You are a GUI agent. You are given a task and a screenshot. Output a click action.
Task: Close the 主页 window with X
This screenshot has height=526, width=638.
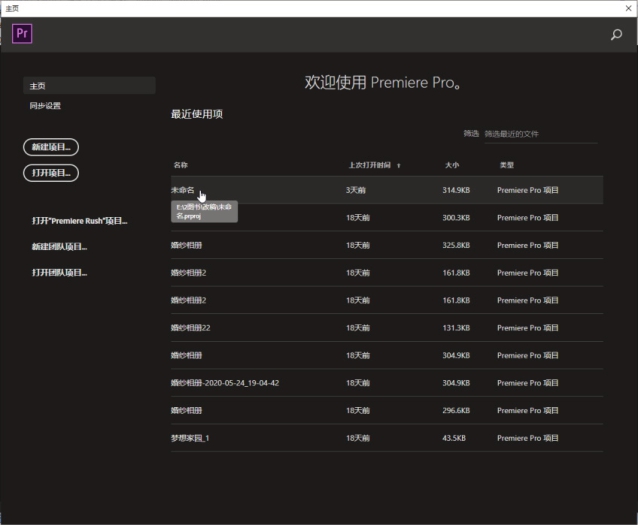click(628, 8)
